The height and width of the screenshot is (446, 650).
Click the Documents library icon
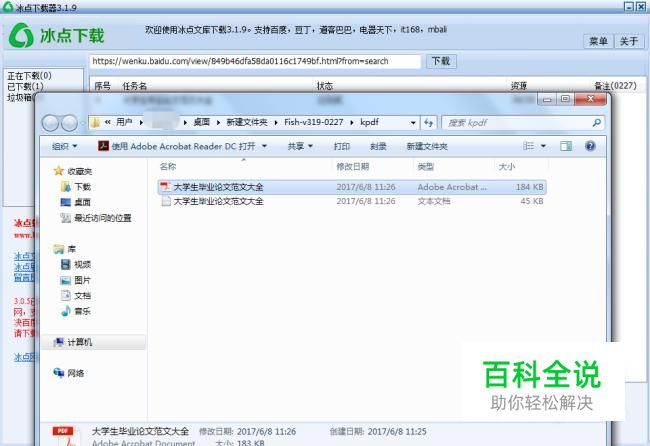click(65, 295)
